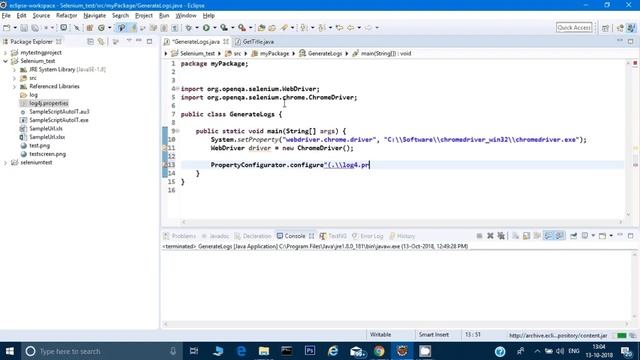Collapse All in Package Explorer

[90, 42]
